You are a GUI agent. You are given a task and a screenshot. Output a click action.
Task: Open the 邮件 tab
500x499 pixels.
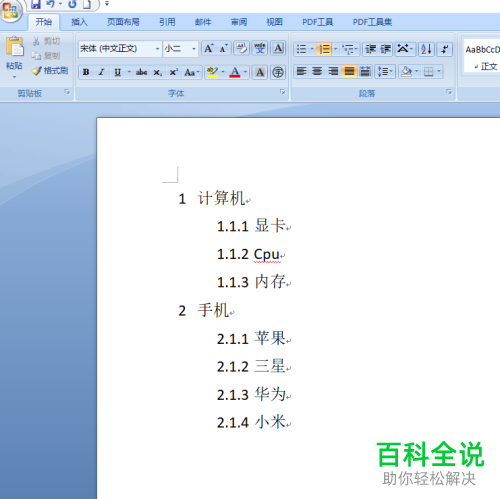(x=203, y=22)
